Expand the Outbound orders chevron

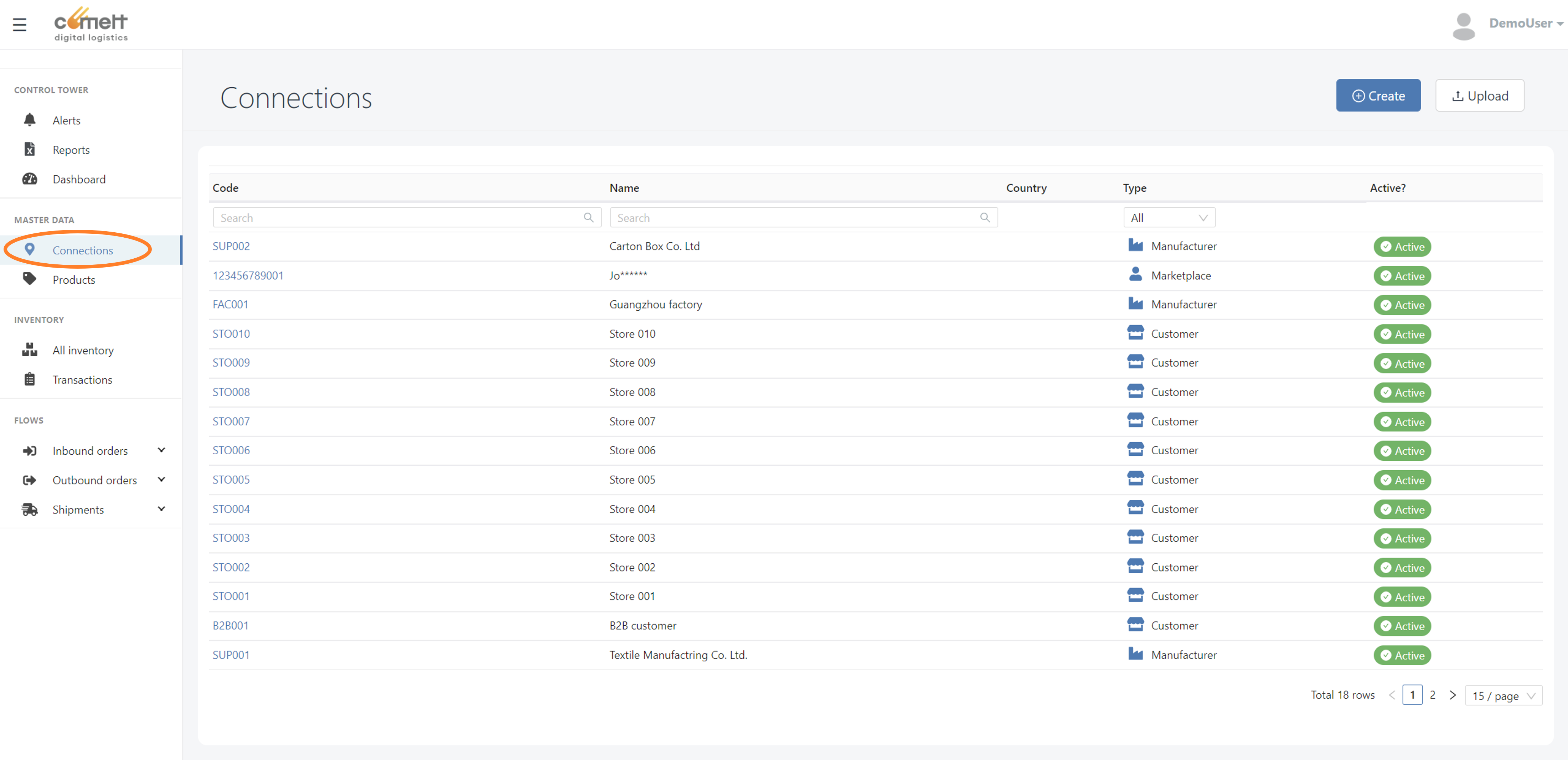pyautogui.click(x=161, y=480)
